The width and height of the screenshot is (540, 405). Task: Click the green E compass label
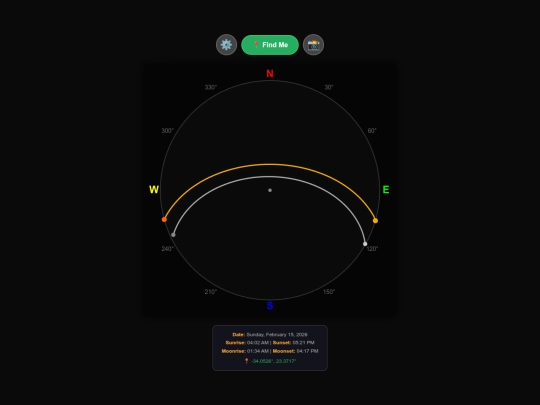tap(386, 190)
